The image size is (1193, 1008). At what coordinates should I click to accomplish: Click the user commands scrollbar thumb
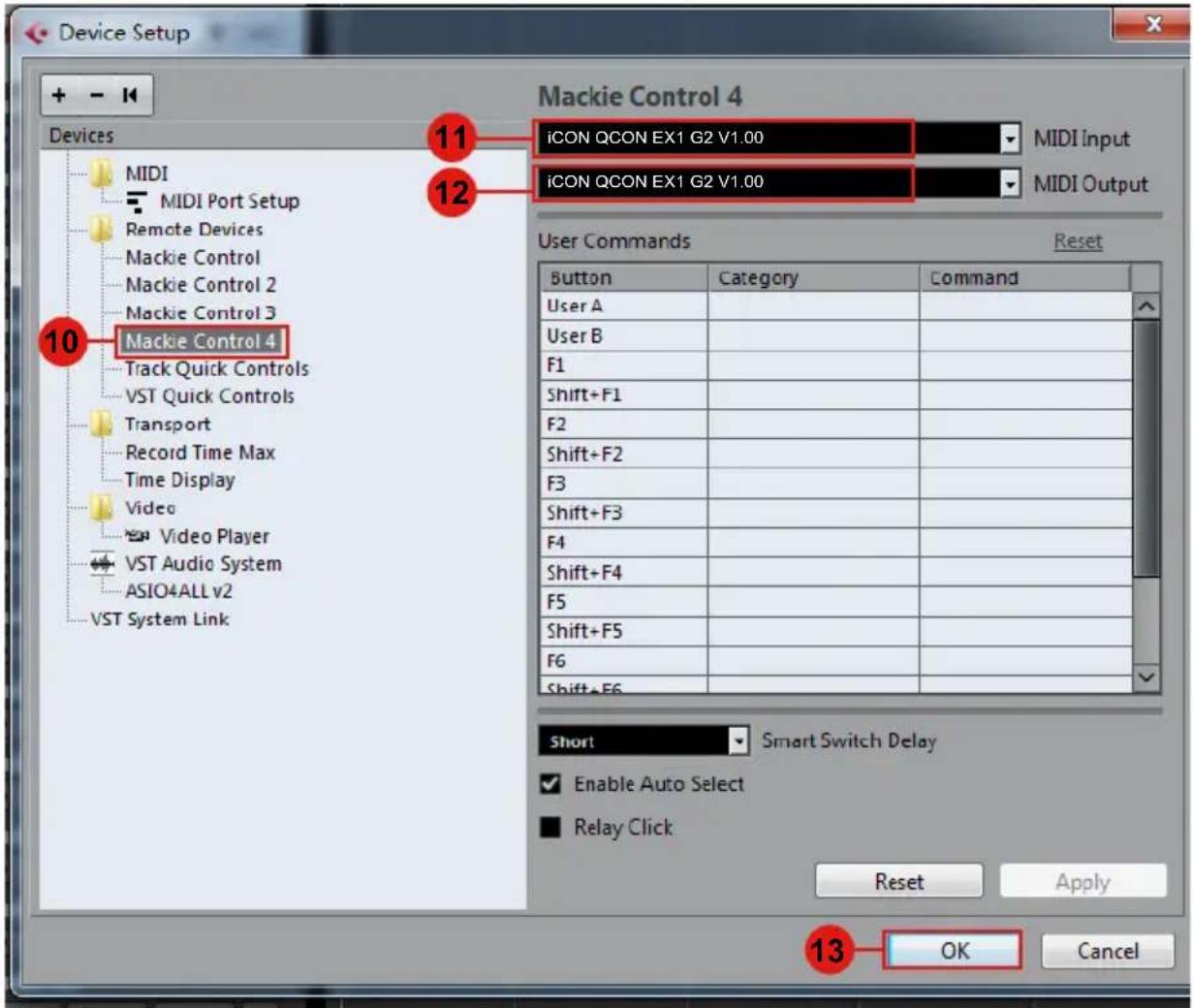[1146, 449]
